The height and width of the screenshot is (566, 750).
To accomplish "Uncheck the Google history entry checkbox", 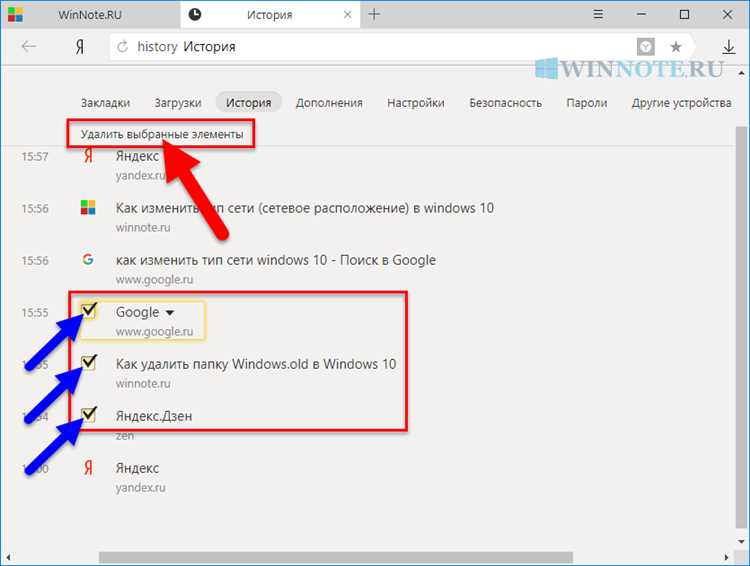I will (x=88, y=311).
